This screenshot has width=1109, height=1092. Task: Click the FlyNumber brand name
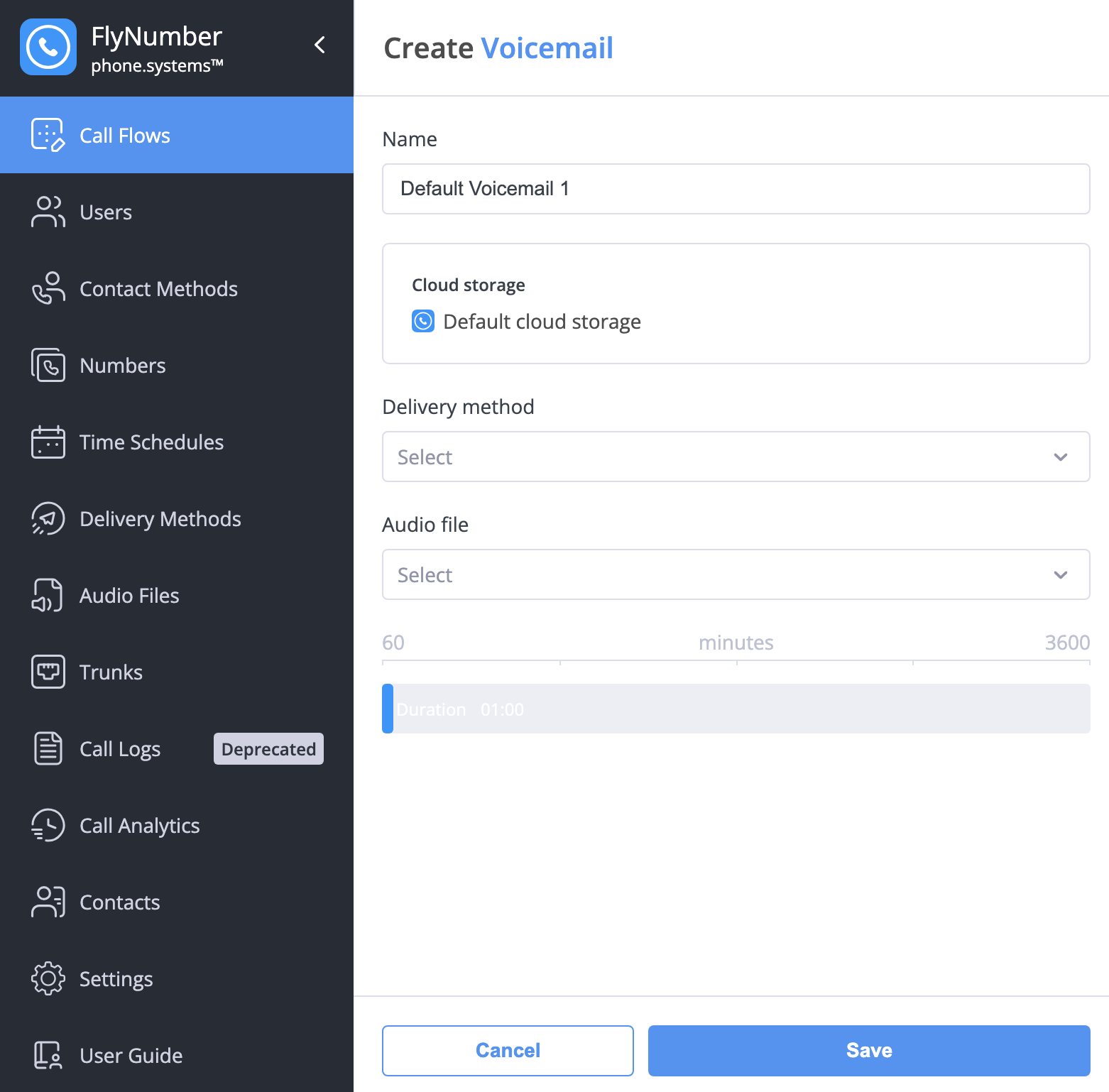pos(156,36)
